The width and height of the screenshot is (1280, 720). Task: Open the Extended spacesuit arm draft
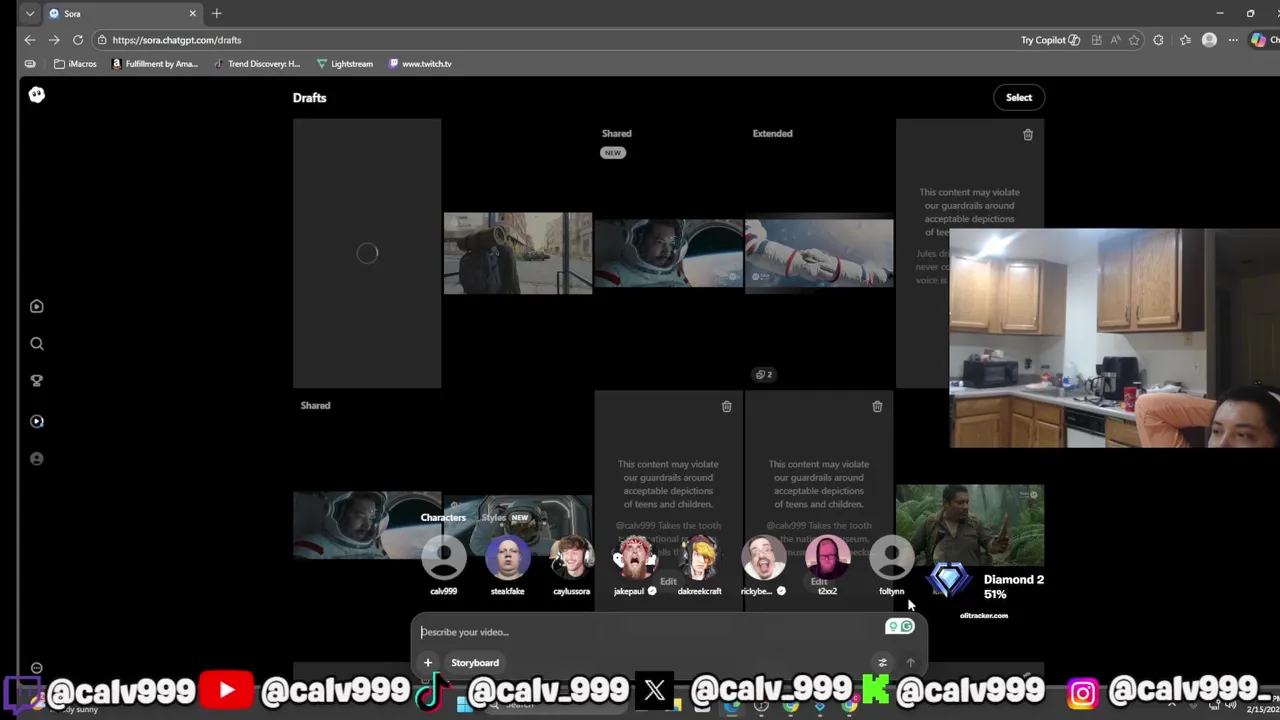819,253
